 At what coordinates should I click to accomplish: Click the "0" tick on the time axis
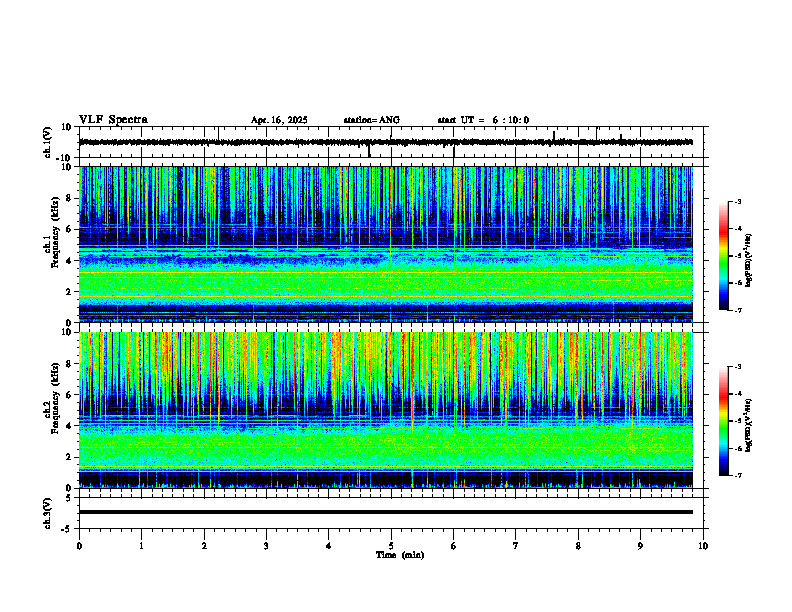click(79, 546)
